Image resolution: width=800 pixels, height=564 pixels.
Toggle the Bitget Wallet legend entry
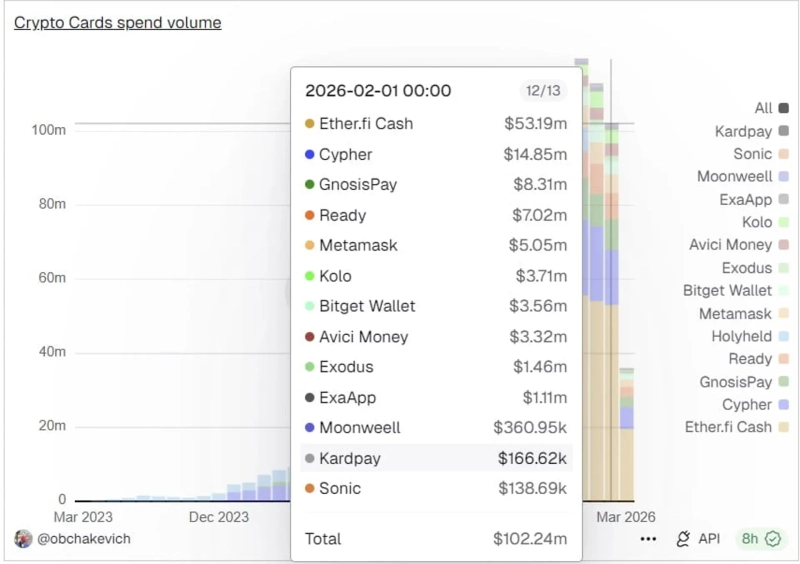(x=727, y=291)
